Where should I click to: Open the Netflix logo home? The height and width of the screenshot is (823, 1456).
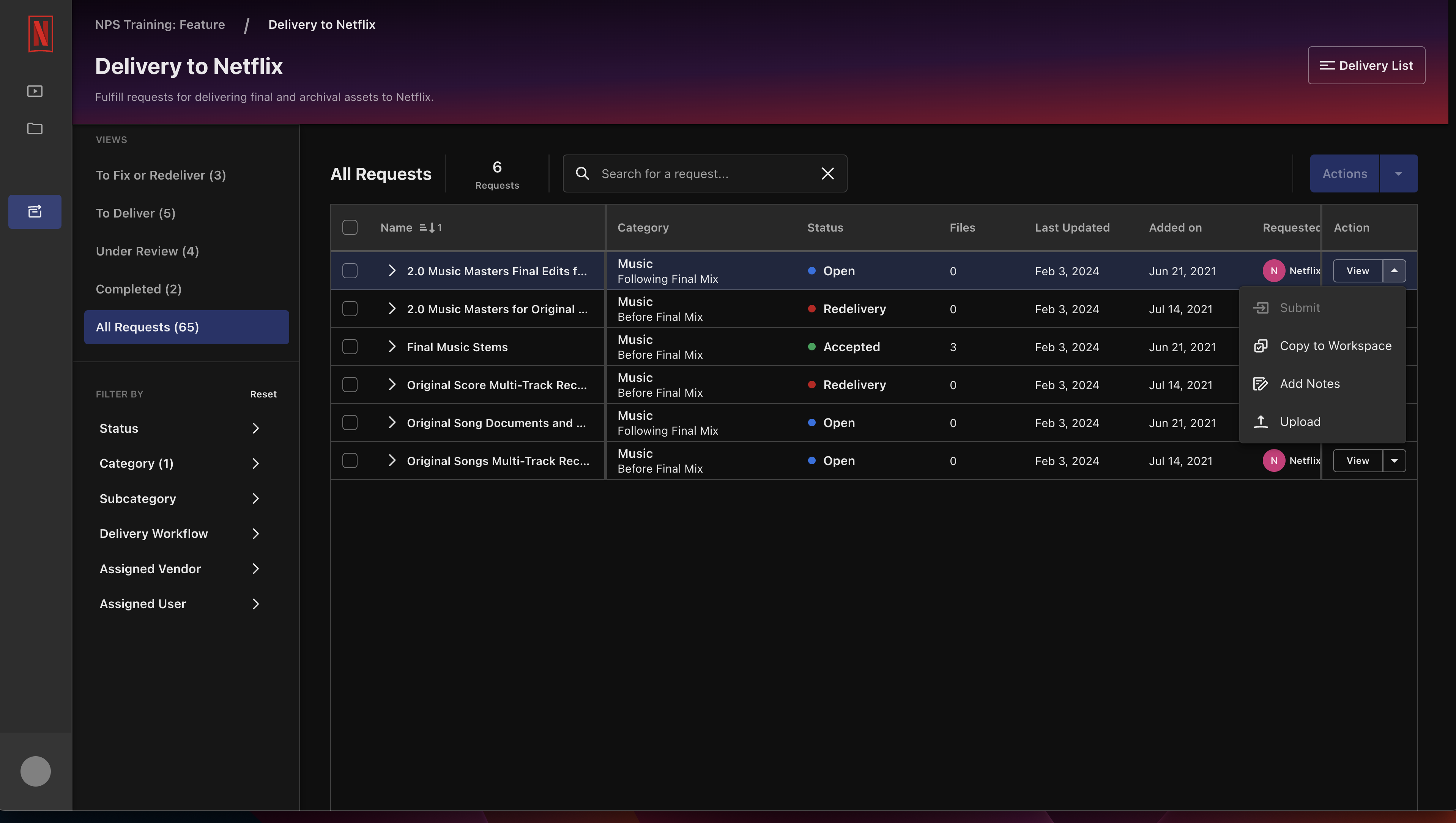[x=40, y=34]
